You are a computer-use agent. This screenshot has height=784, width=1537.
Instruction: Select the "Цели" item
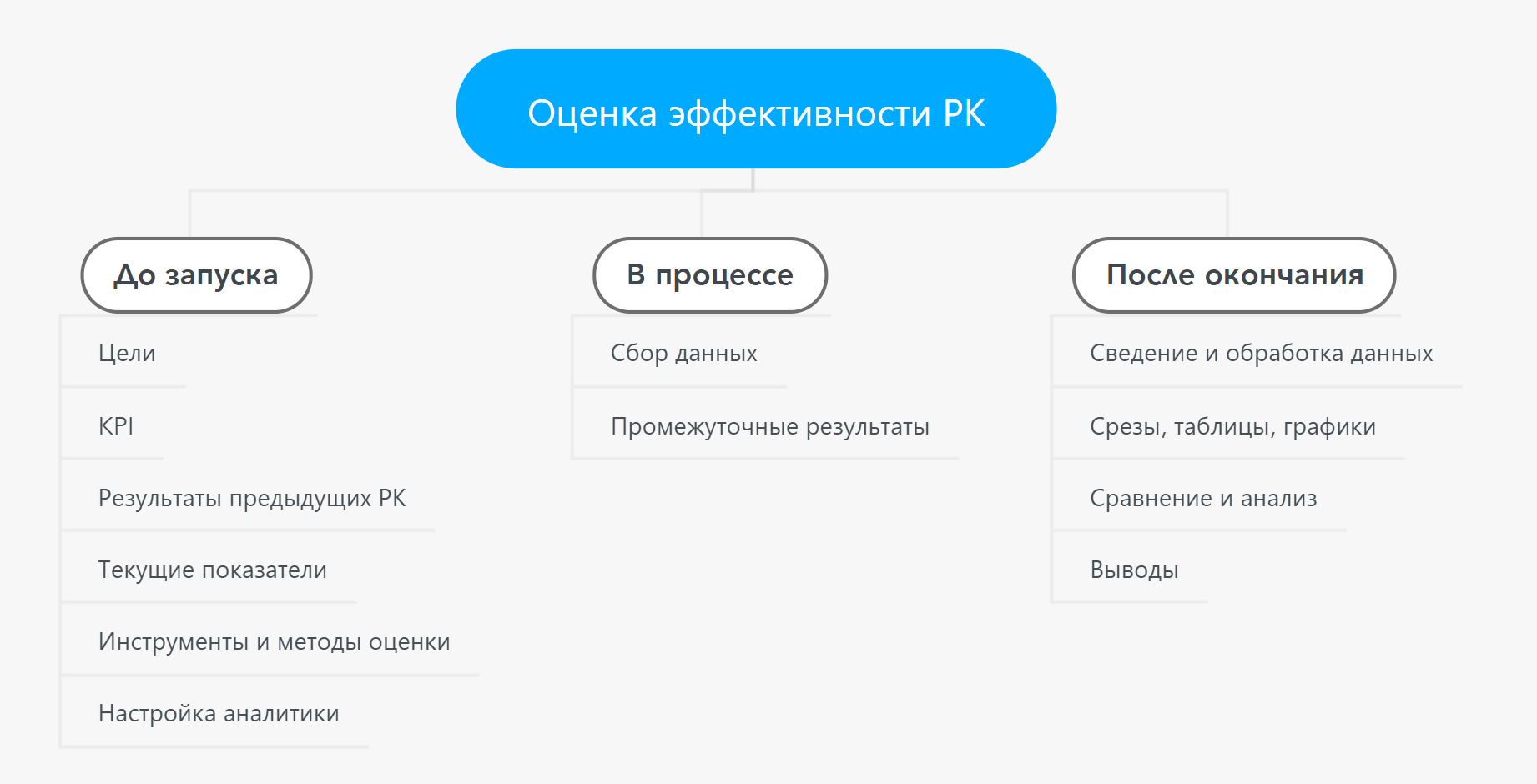click(x=127, y=354)
